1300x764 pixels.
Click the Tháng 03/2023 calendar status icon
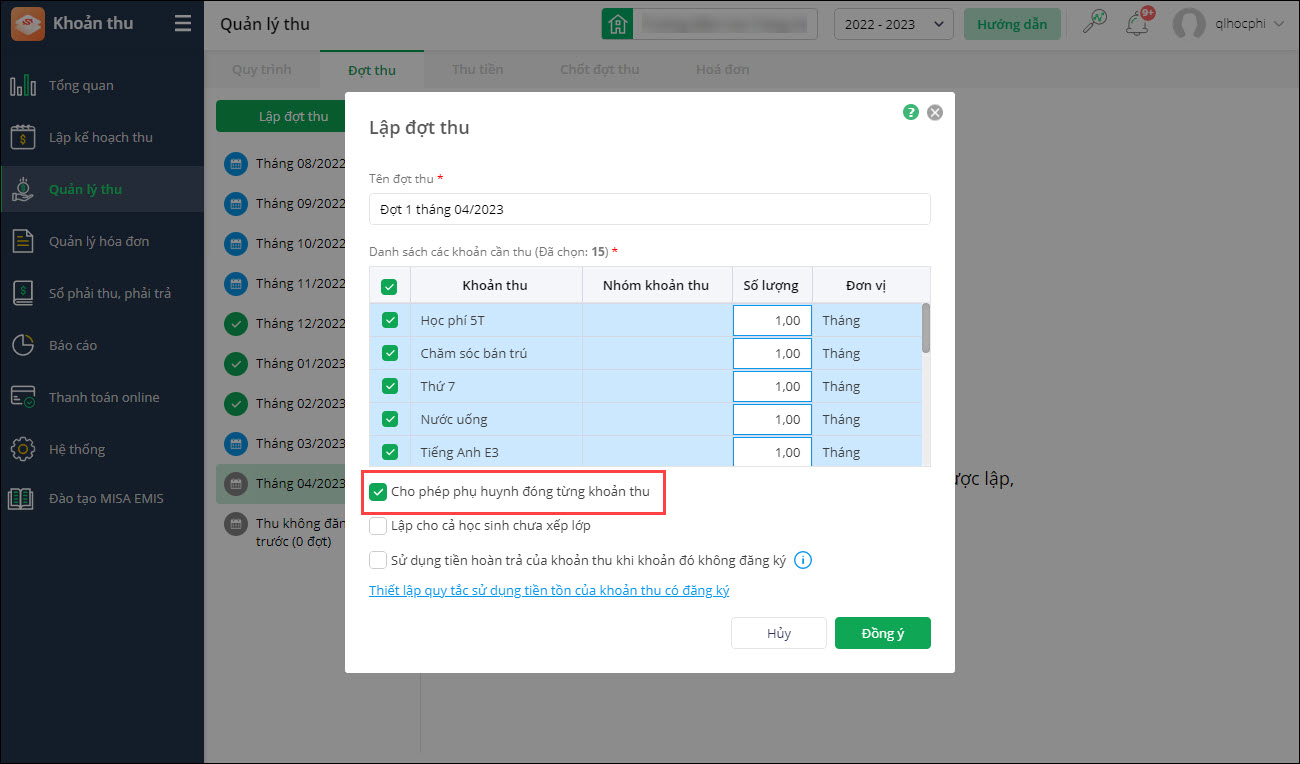(235, 443)
